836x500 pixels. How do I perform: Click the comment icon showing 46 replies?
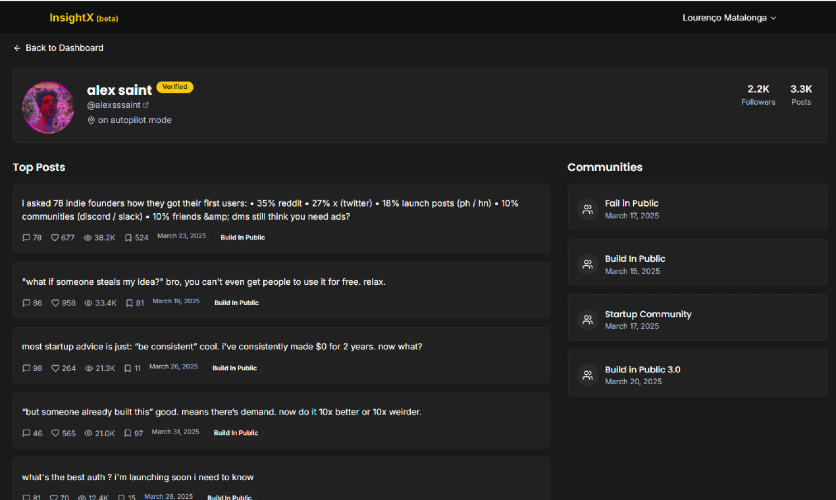point(26,433)
